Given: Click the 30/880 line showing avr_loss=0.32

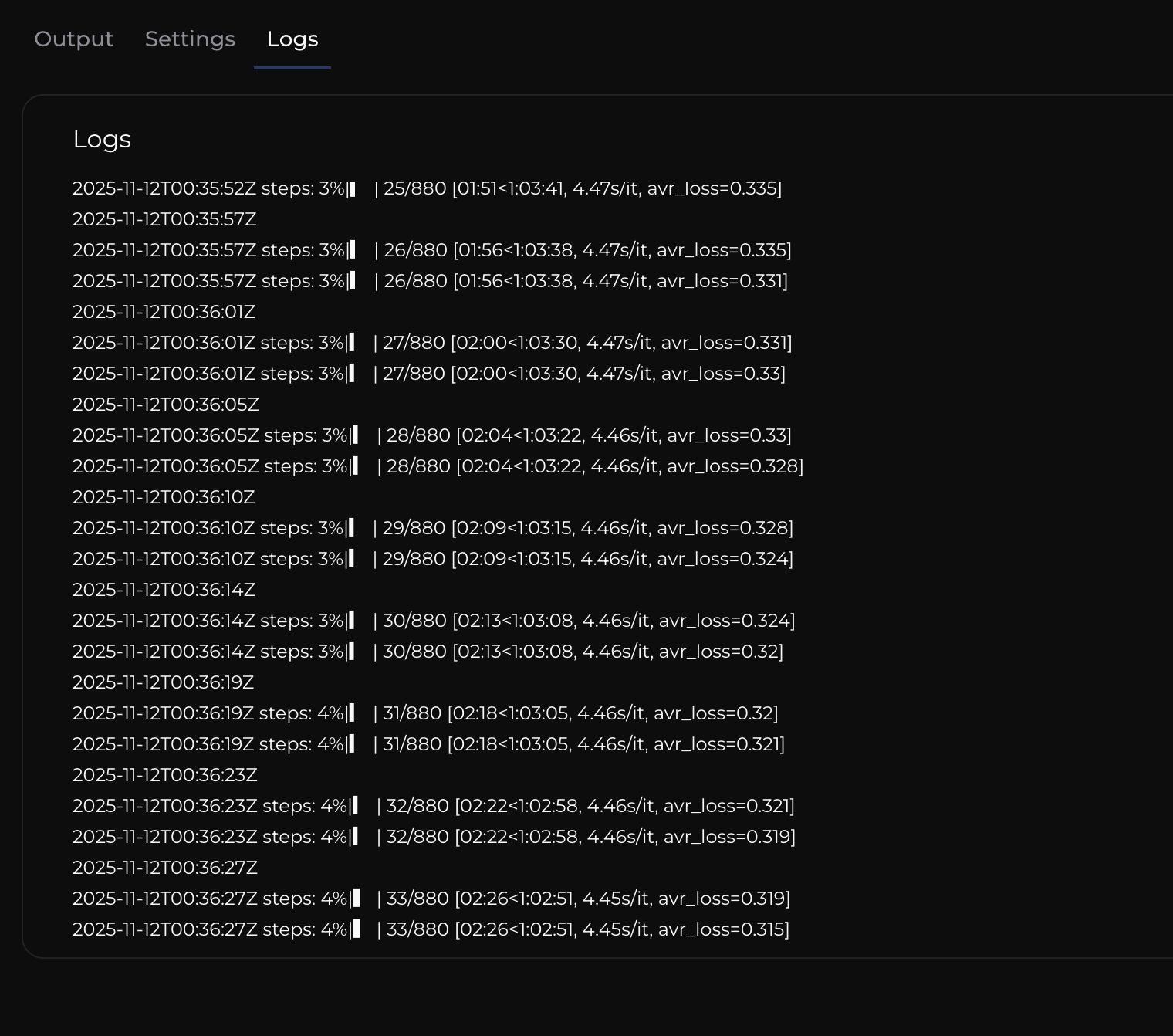Looking at the screenshot, I should 428,652.
